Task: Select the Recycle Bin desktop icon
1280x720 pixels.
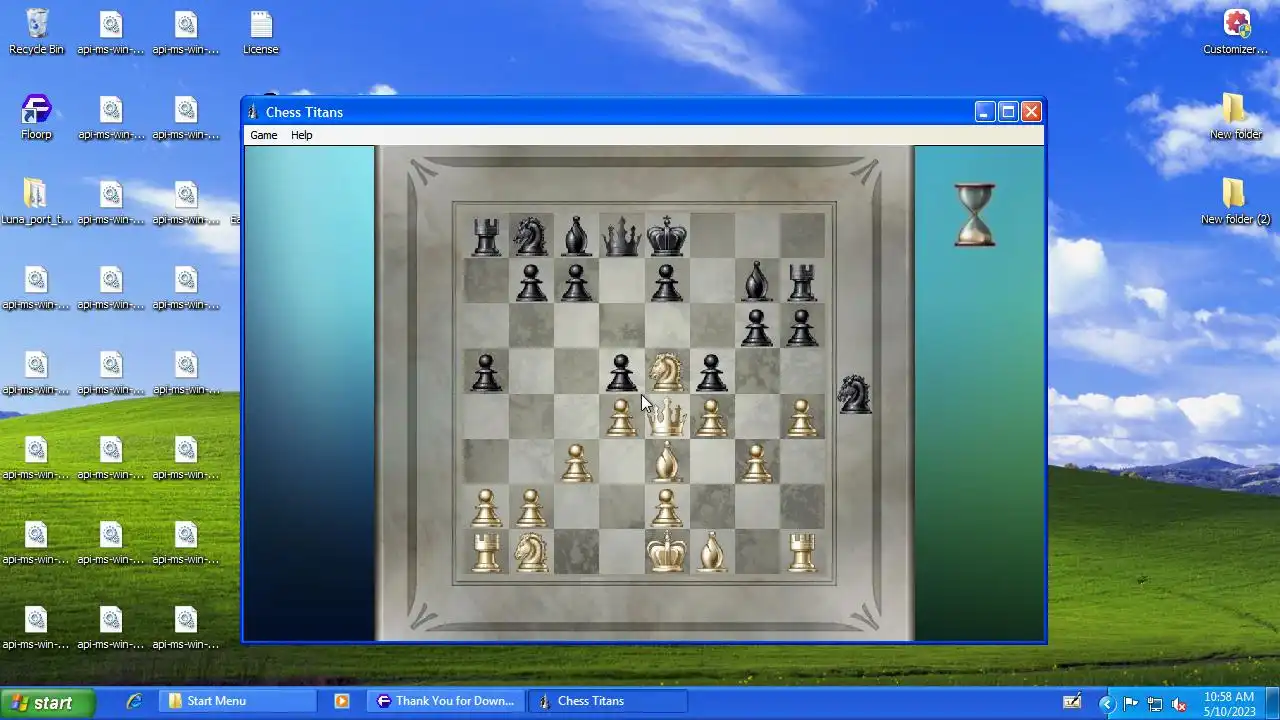Action: pyautogui.click(x=37, y=31)
